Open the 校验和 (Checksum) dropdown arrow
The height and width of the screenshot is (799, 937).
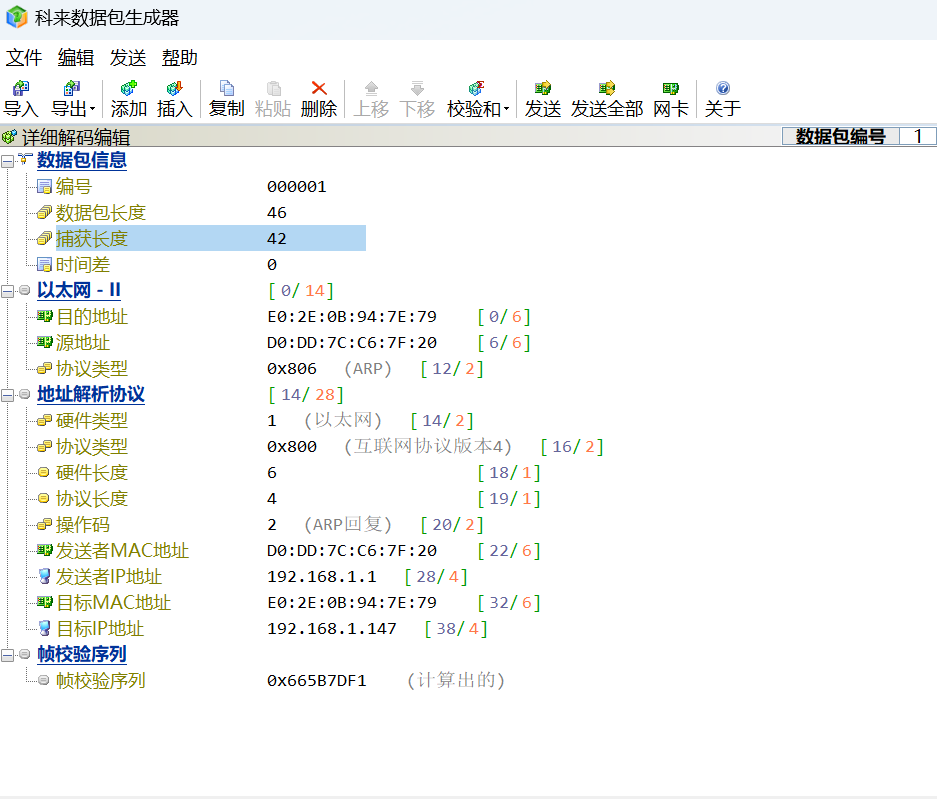point(506,109)
